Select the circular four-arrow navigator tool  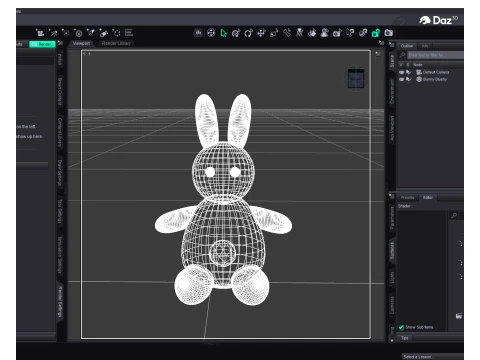coord(211,33)
